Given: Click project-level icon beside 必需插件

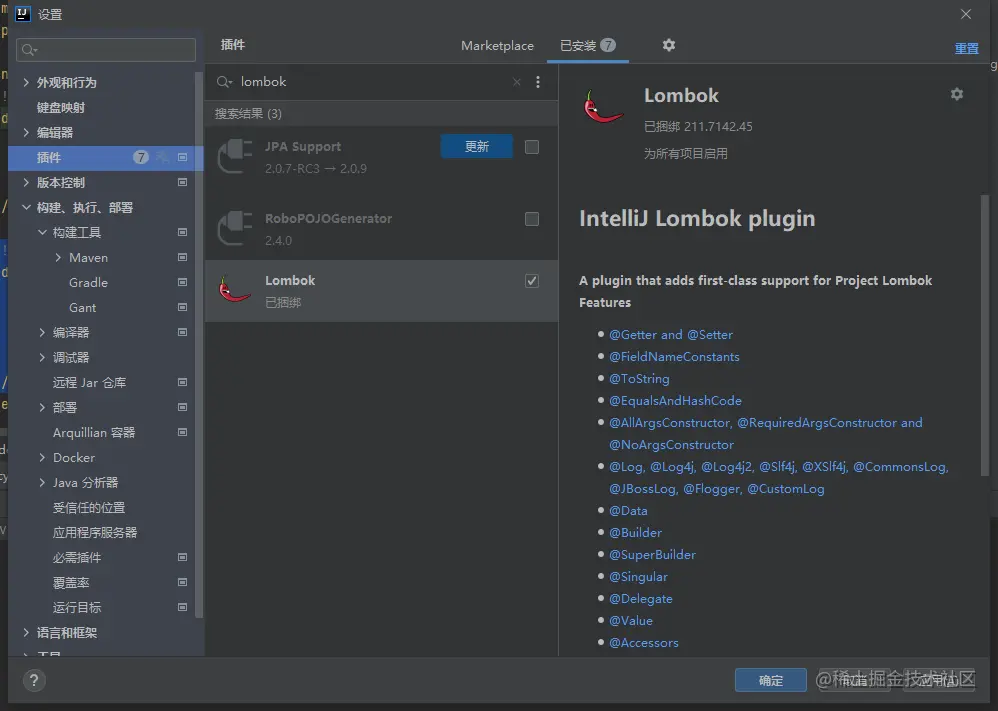Looking at the screenshot, I should (x=183, y=557).
